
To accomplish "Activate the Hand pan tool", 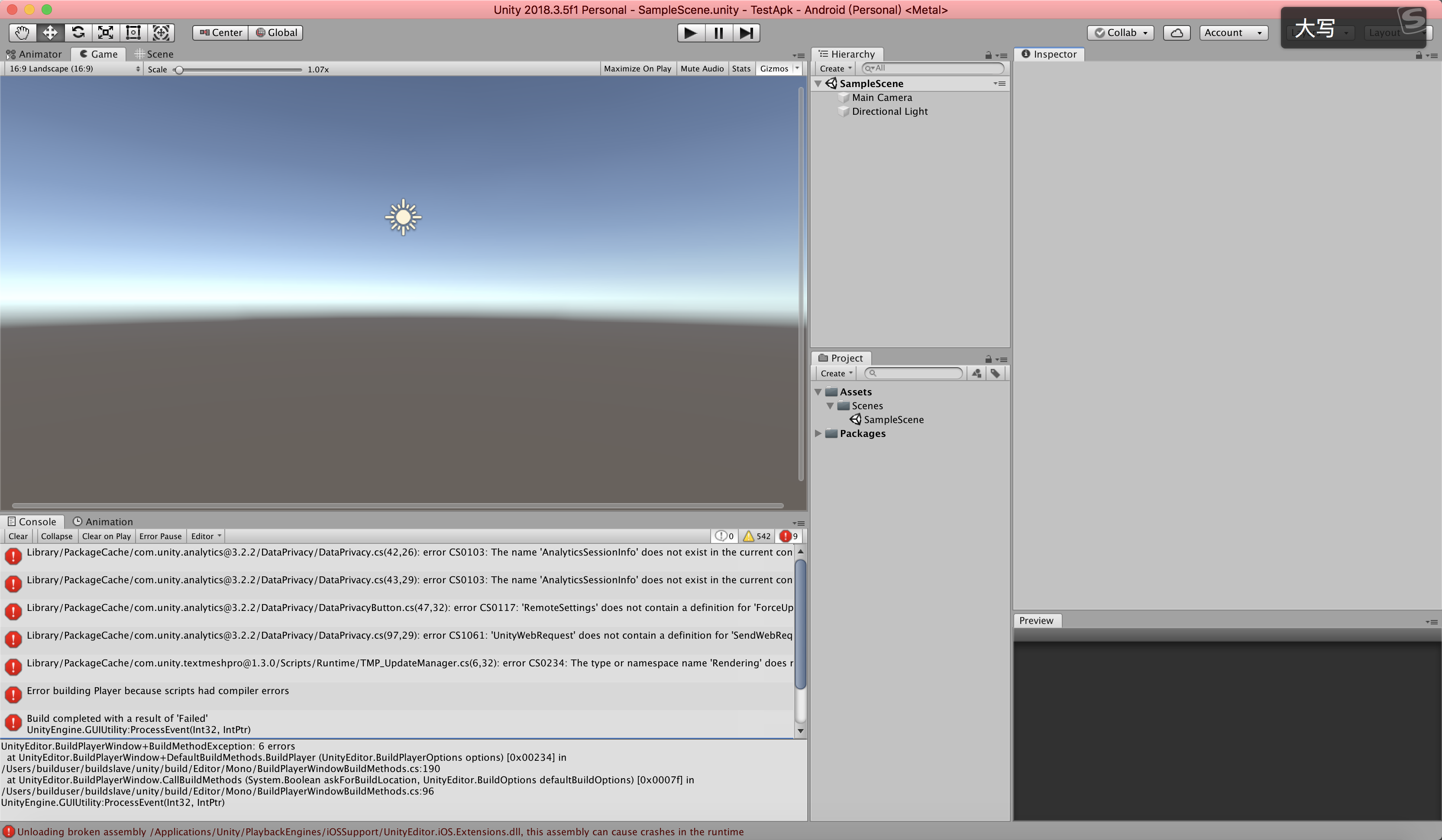I will tap(22, 32).
